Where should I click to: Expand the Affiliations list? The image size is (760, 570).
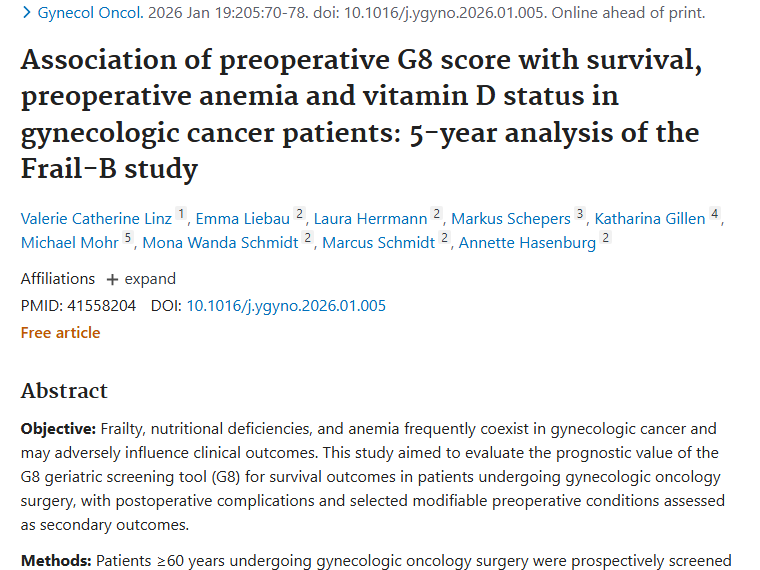tap(149, 279)
